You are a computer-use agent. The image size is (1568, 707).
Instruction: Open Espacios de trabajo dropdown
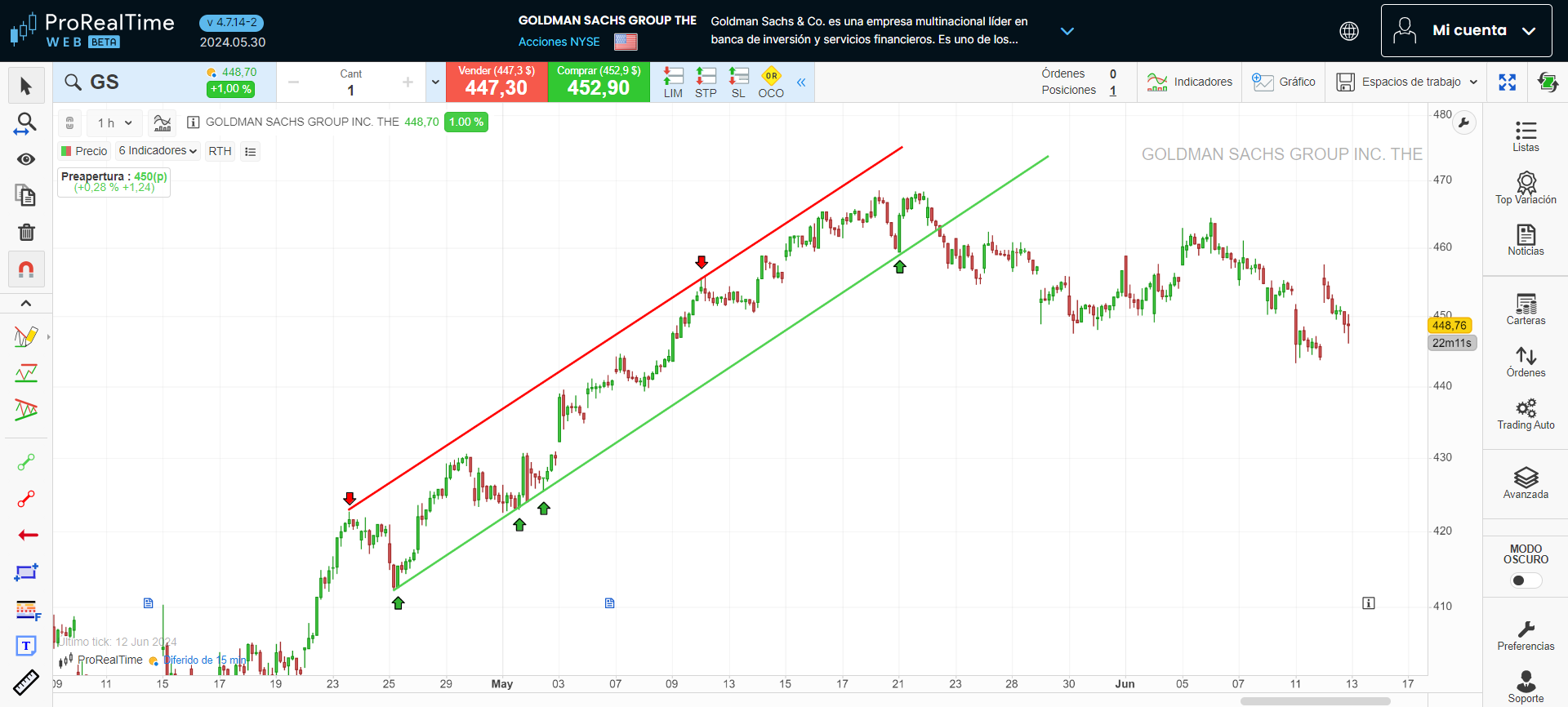1406,82
